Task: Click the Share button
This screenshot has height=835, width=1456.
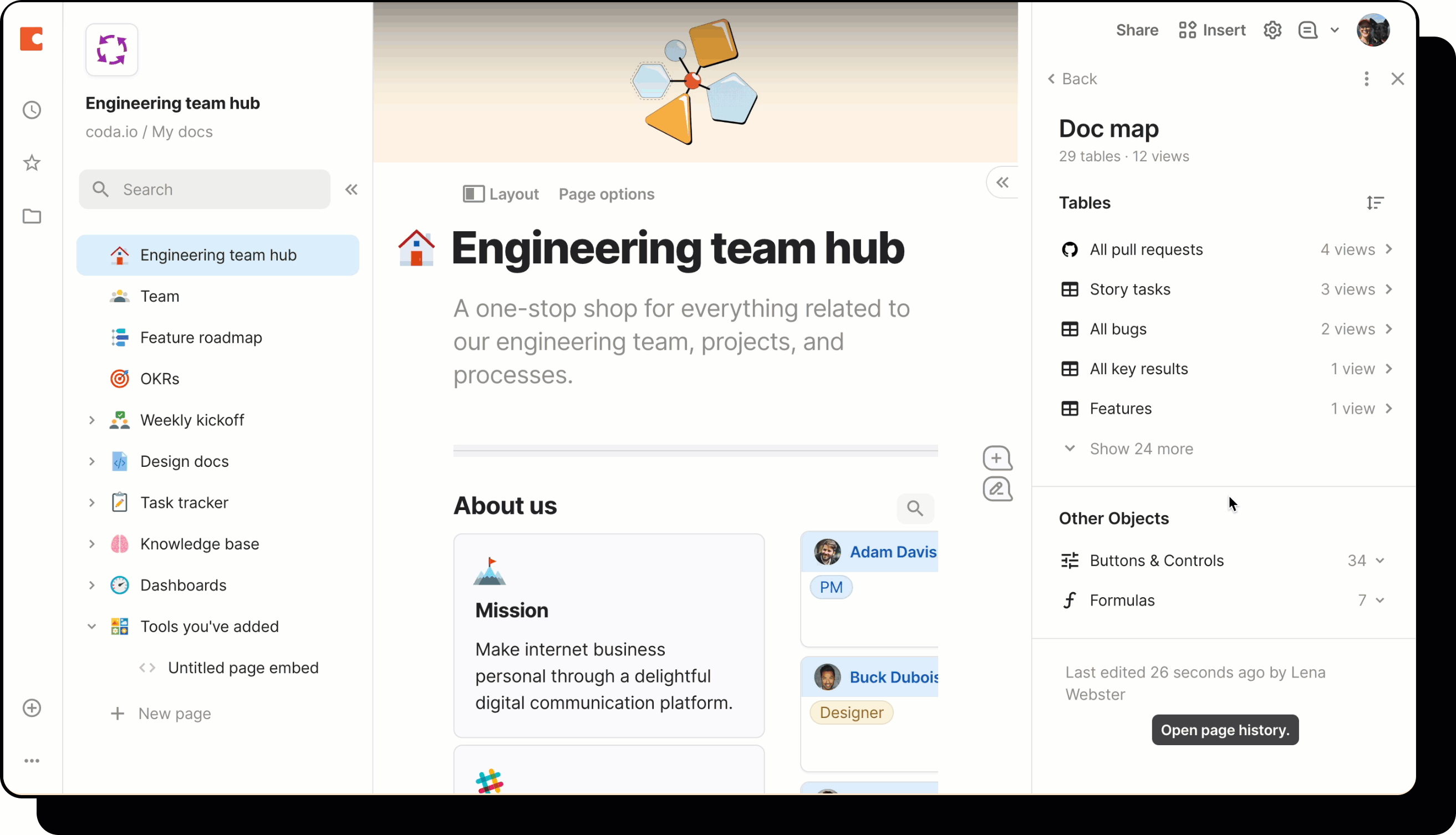Action: coord(1137,30)
